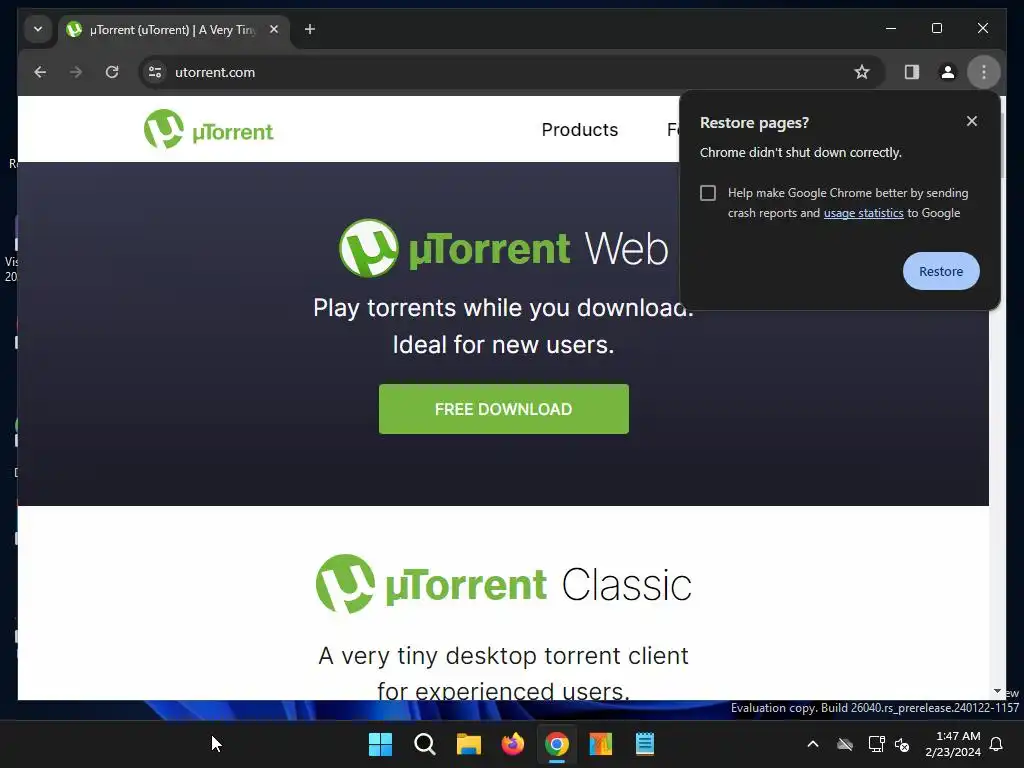The width and height of the screenshot is (1024, 768).
Task: Open the clock showing 1:47 AM
Action: (x=953, y=744)
